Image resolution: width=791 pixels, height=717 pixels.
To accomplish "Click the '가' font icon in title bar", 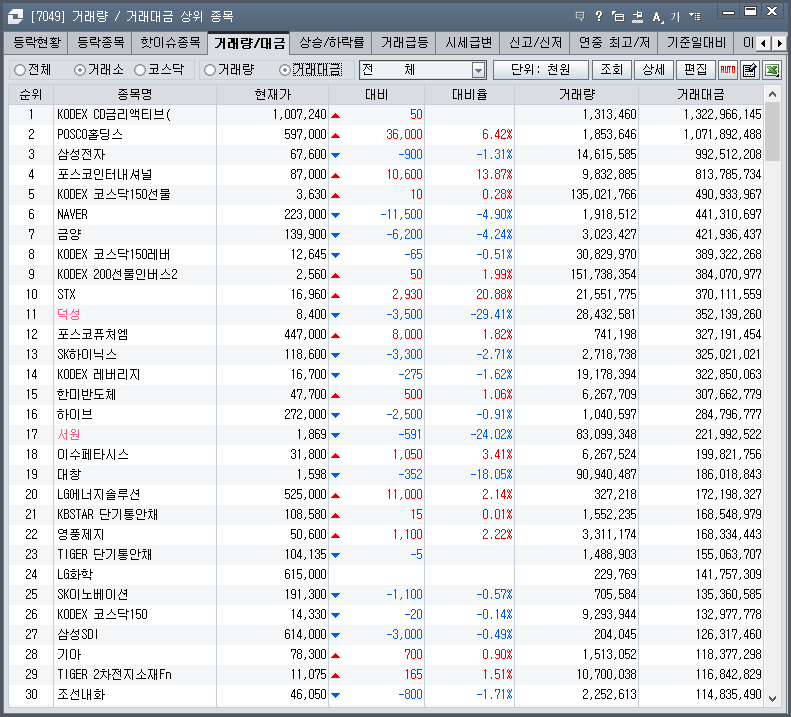I will (675, 17).
